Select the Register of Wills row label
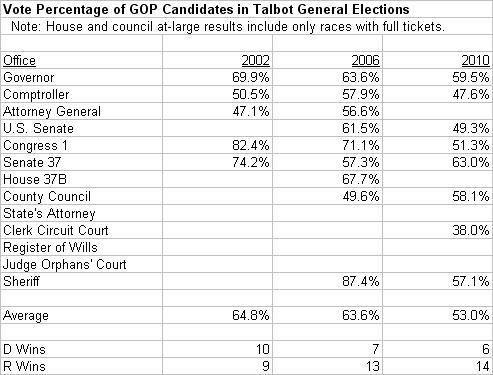 click(x=50, y=247)
